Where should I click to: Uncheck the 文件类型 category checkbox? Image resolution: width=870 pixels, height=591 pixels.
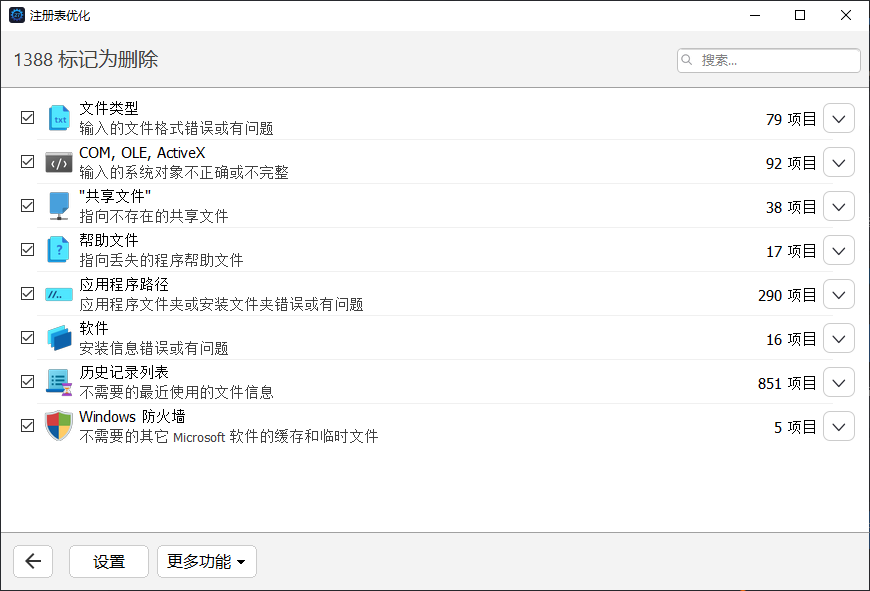27,117
